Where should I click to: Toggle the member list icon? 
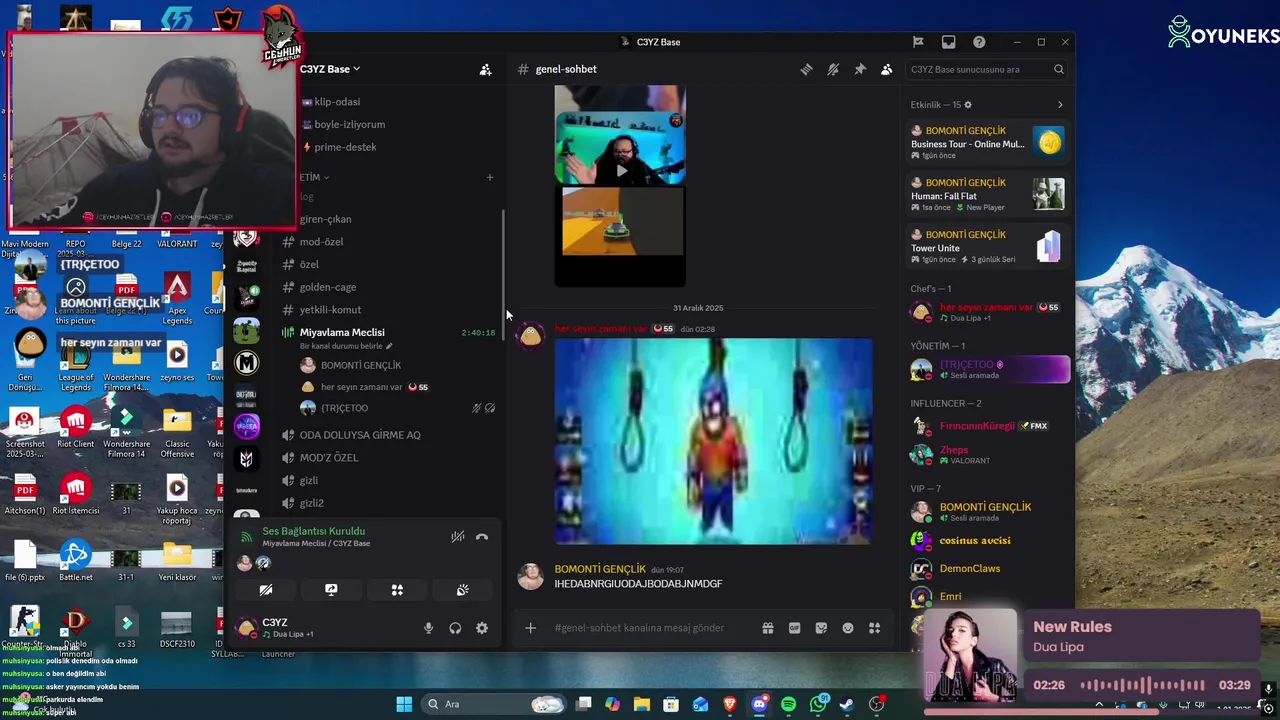tap(886, 69)
